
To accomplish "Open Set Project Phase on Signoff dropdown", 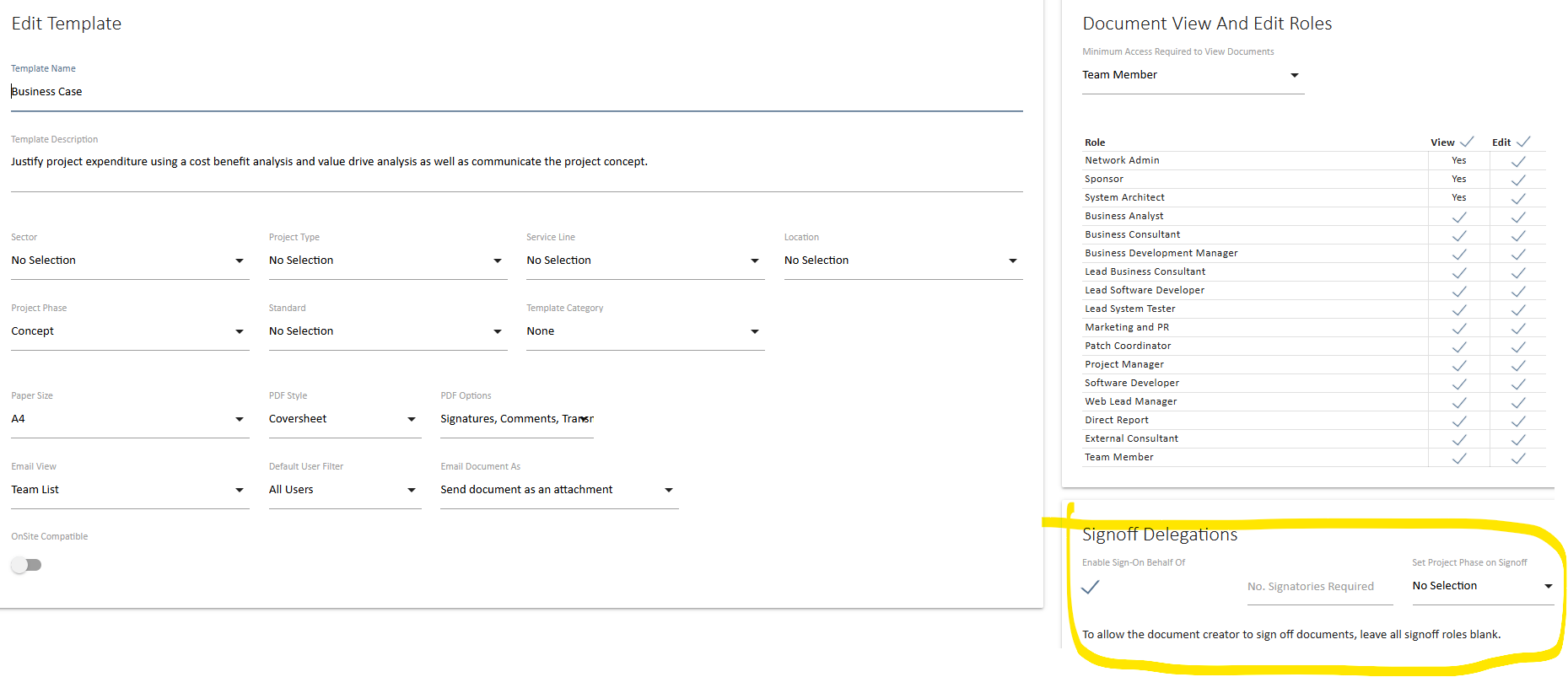I will (x=1483, y=586).
